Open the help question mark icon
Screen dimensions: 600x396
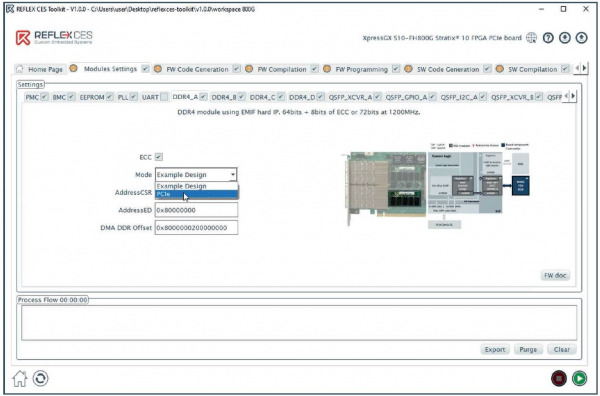click(548, 38)
